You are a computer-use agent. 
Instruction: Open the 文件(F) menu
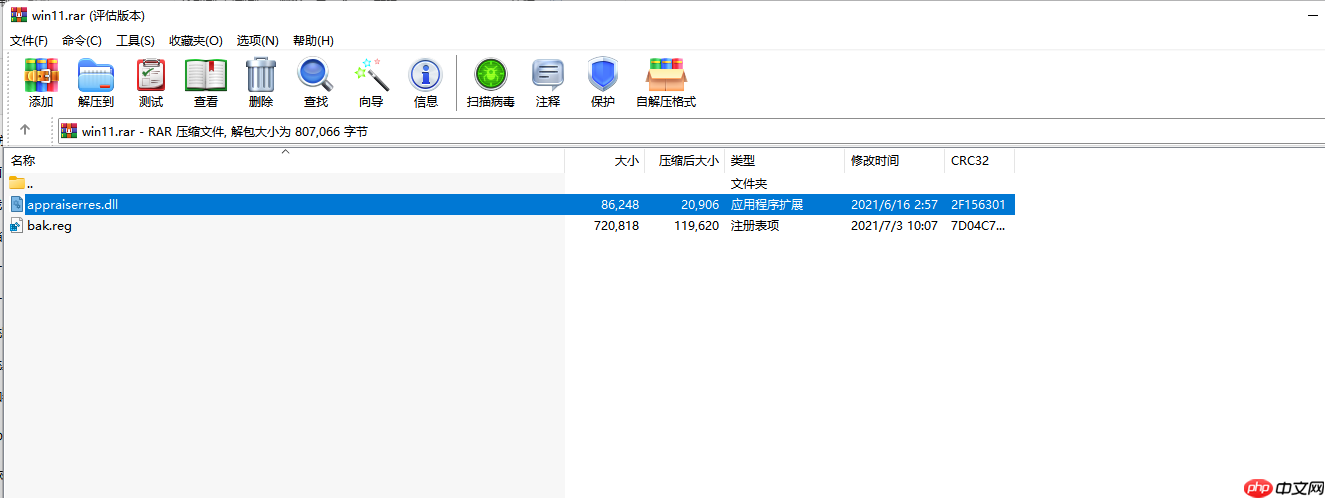(29, 40)
